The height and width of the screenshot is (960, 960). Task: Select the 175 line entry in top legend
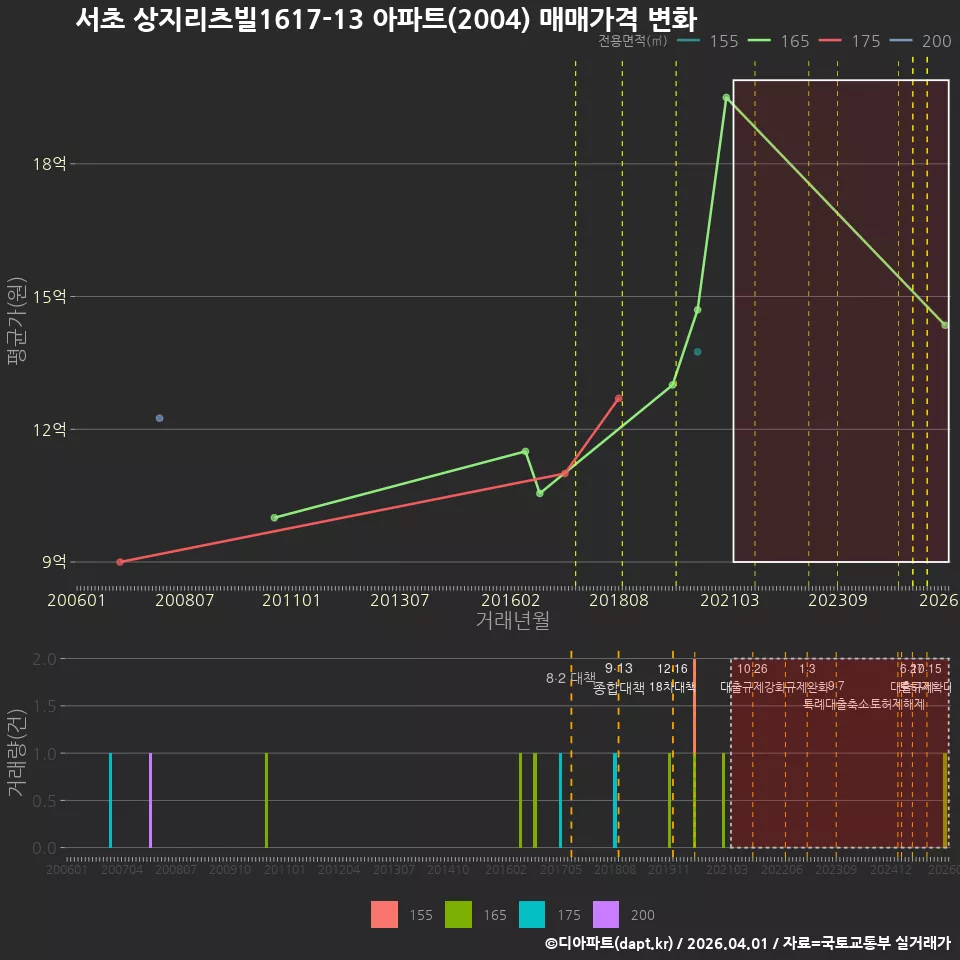(850, 41)
